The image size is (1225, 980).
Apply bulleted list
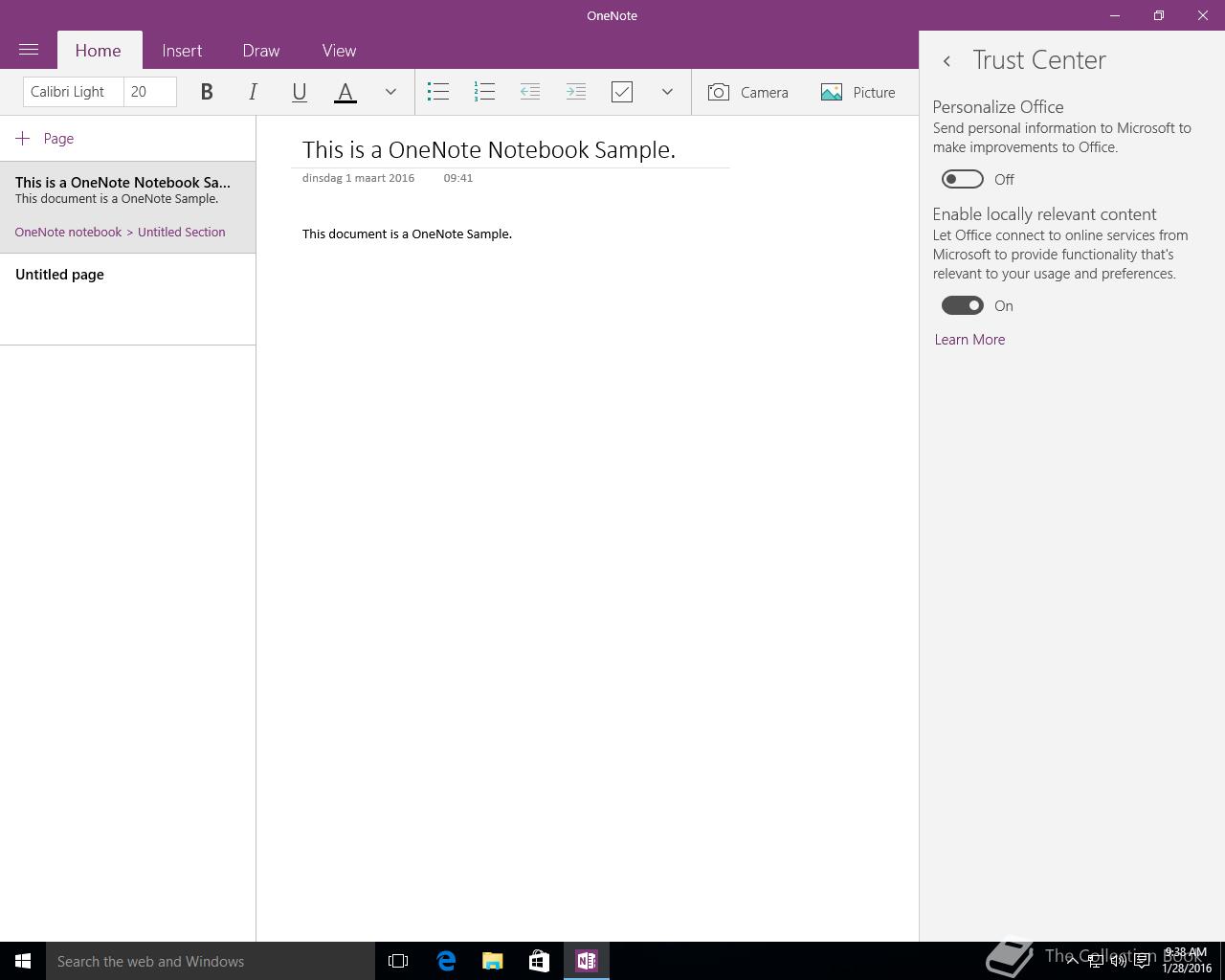[x=438, y=92]
